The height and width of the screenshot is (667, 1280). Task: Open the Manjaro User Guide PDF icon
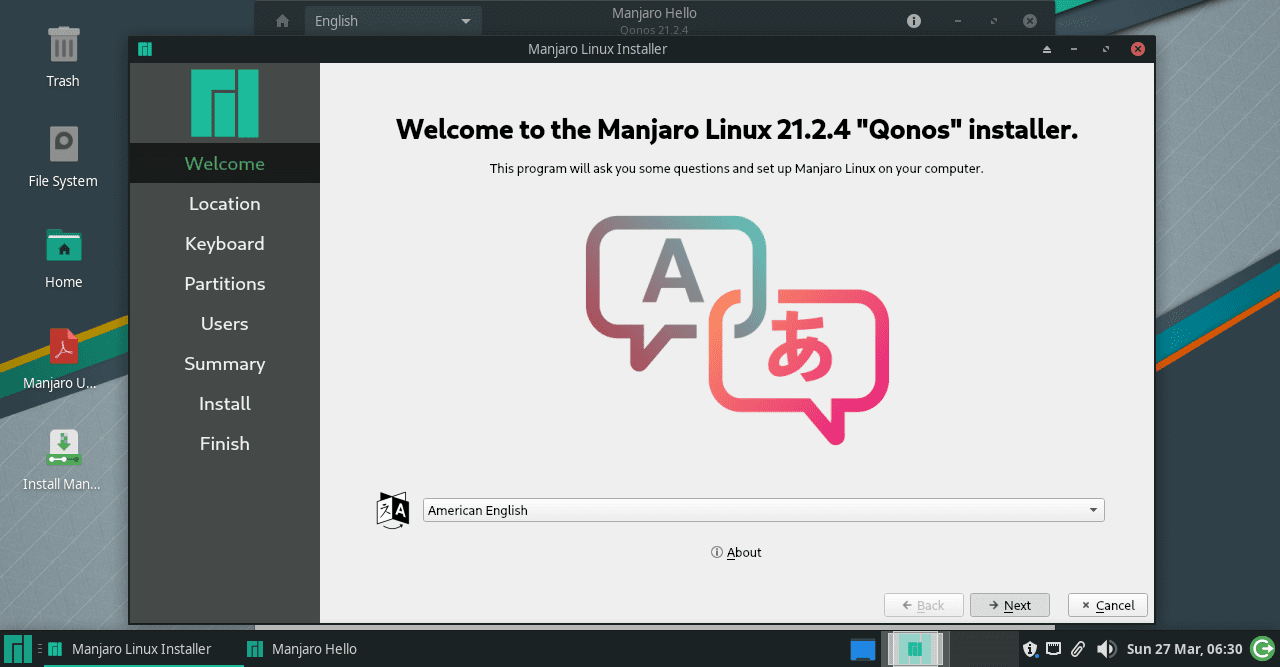63,347
